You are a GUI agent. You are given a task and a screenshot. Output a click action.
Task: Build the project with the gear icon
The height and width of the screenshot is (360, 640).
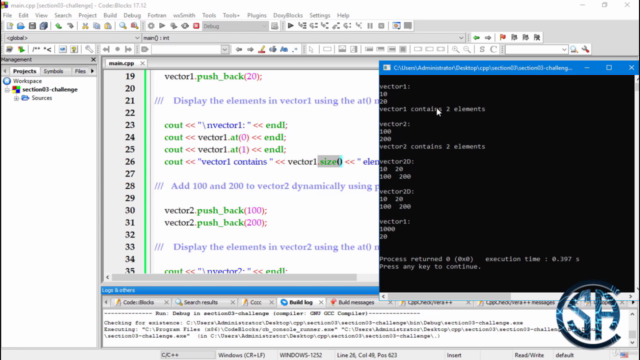pos(151,26)
